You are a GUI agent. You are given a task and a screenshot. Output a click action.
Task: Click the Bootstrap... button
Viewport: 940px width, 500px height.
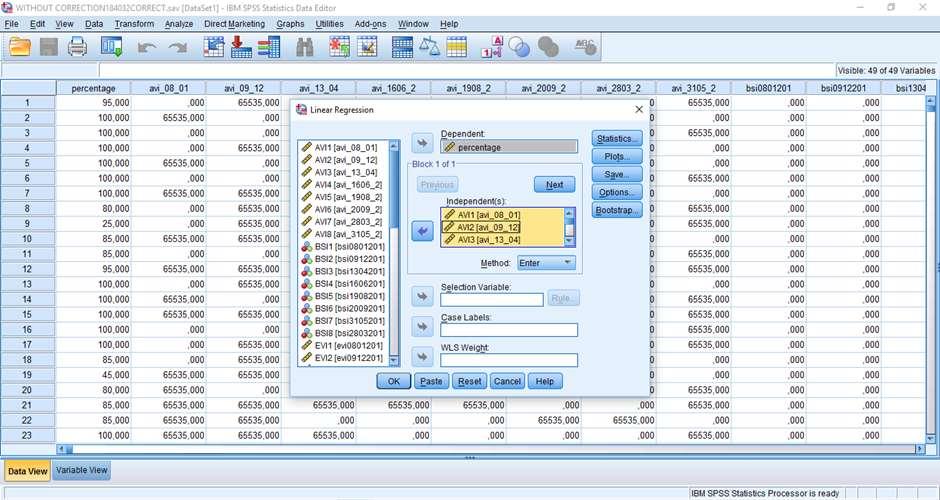(x=616, y=210)
